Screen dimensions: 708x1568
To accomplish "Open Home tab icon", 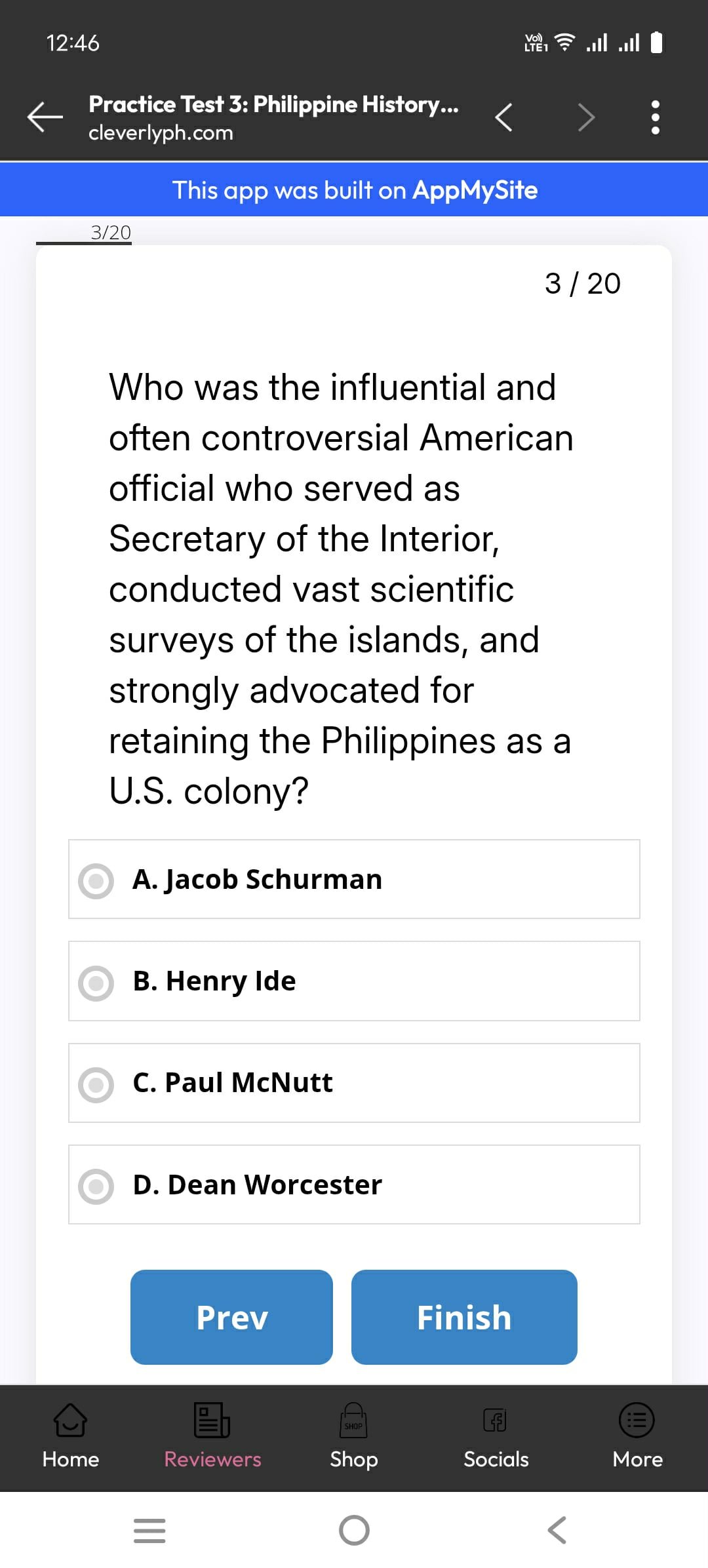I will [x=70, y=1420].
